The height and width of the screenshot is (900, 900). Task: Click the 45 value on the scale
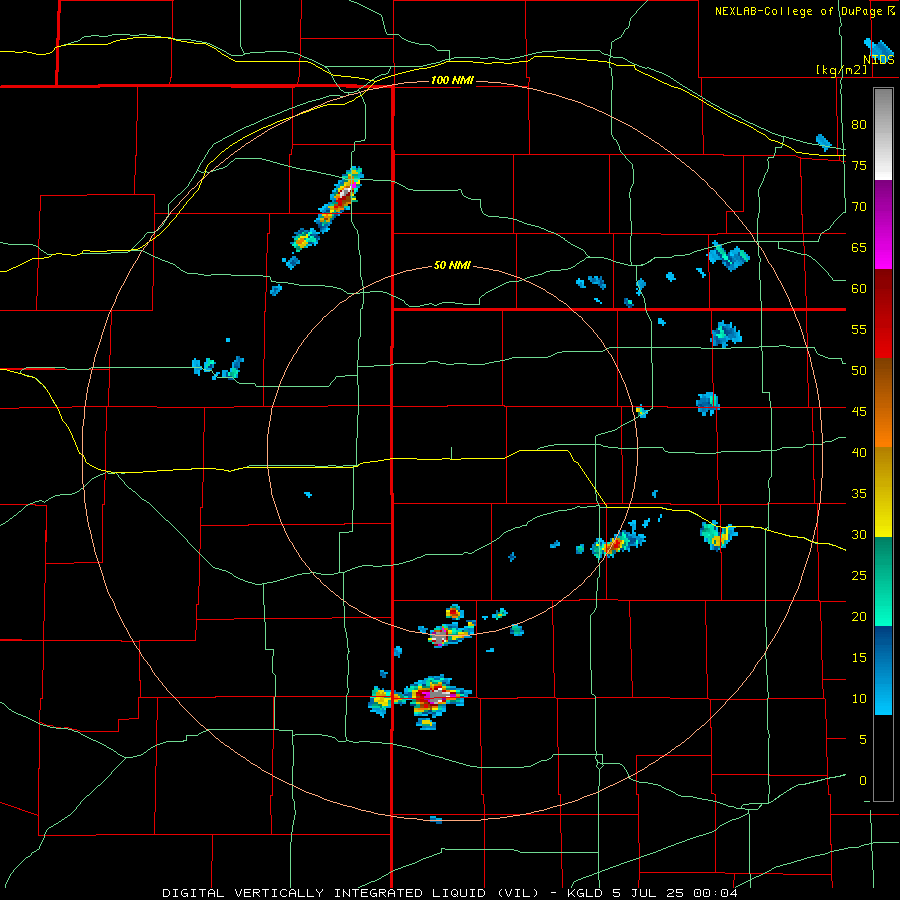[x=859, y=412]
